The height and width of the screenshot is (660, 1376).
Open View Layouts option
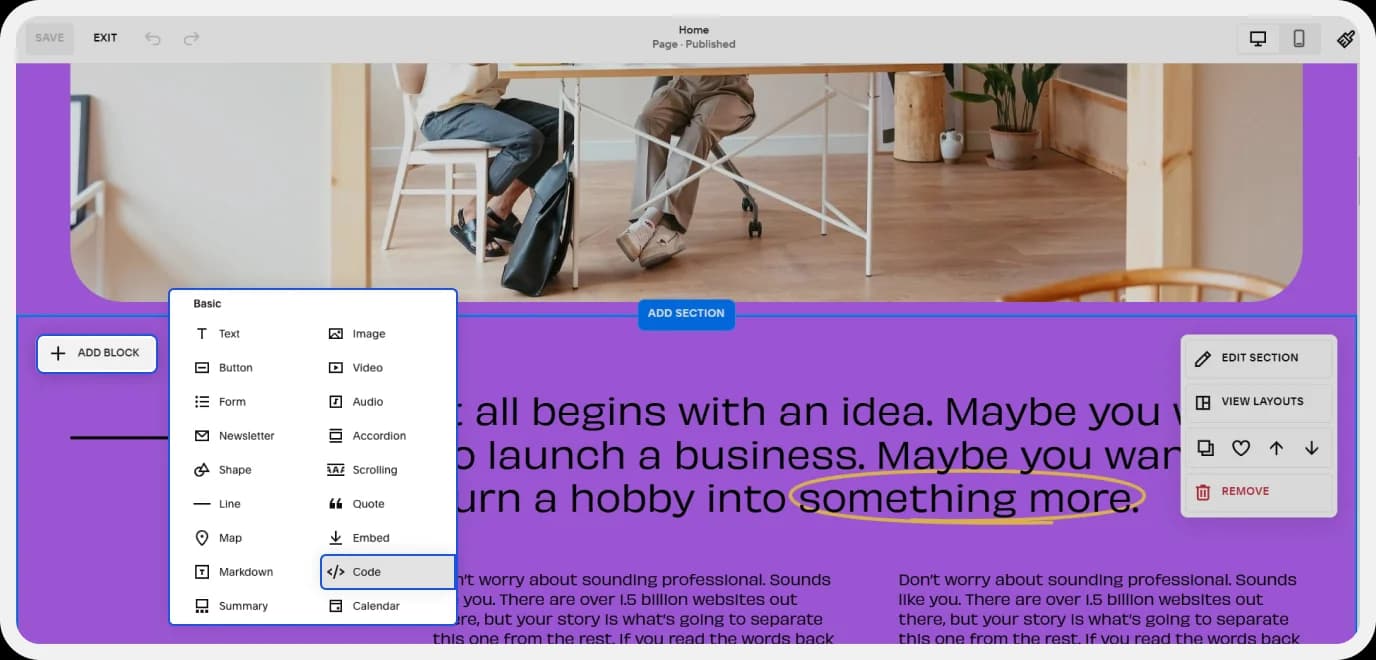point(1259,402)
